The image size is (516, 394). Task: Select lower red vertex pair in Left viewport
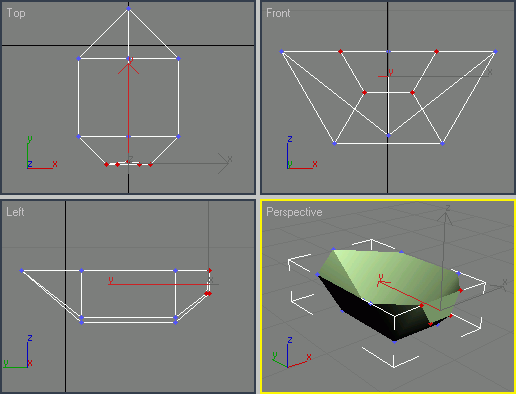(x=208, y=293)
